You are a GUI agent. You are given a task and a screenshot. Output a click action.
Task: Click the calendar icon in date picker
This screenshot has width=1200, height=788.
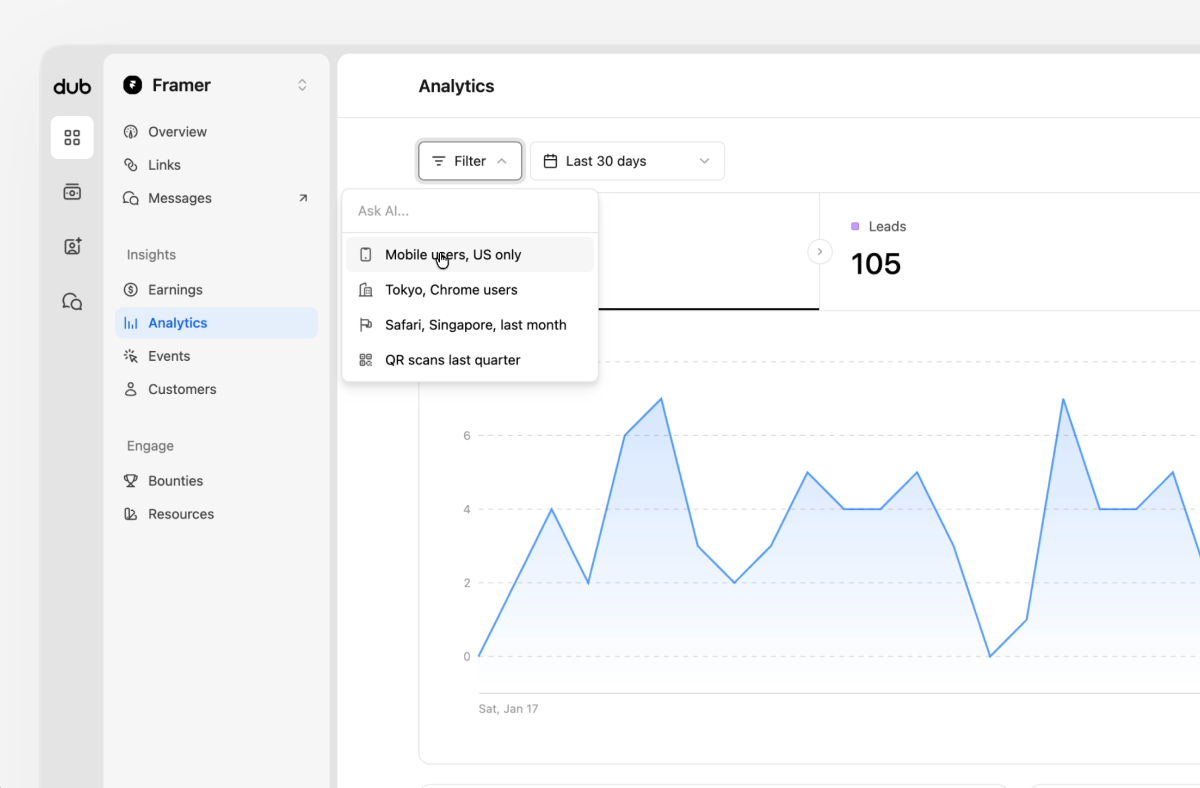[550, 161]
